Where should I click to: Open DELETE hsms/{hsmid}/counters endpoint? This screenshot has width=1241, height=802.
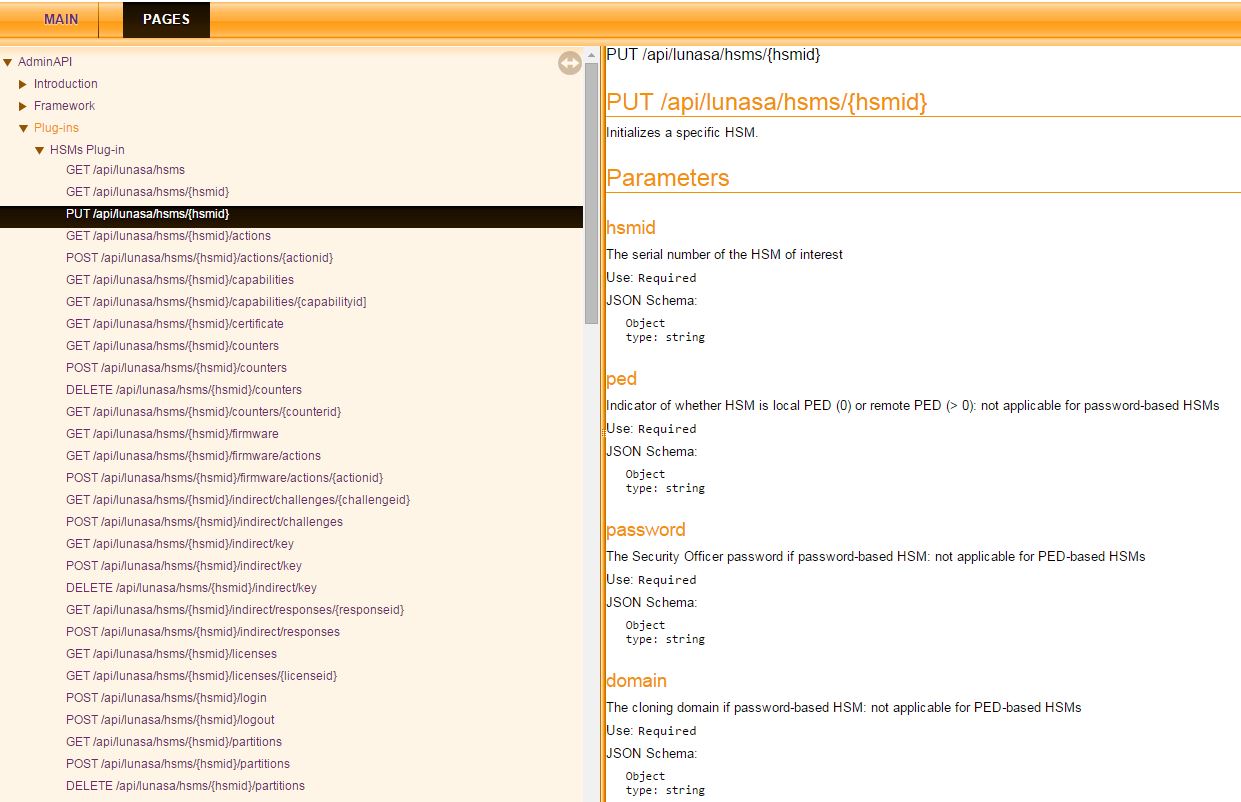[x=183, y=390]
